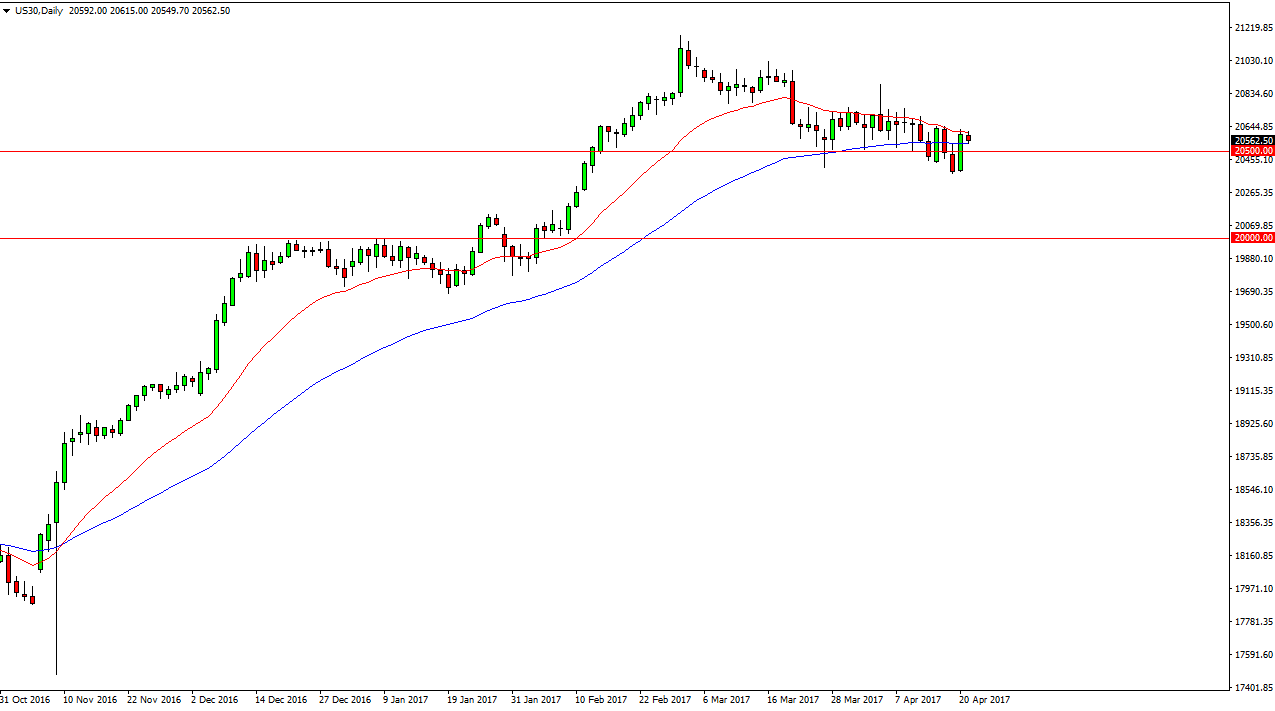Screen dimensions: 1275x711
Task: Click the 21219.25 price scale label
Action: (x=1253, y=28)
